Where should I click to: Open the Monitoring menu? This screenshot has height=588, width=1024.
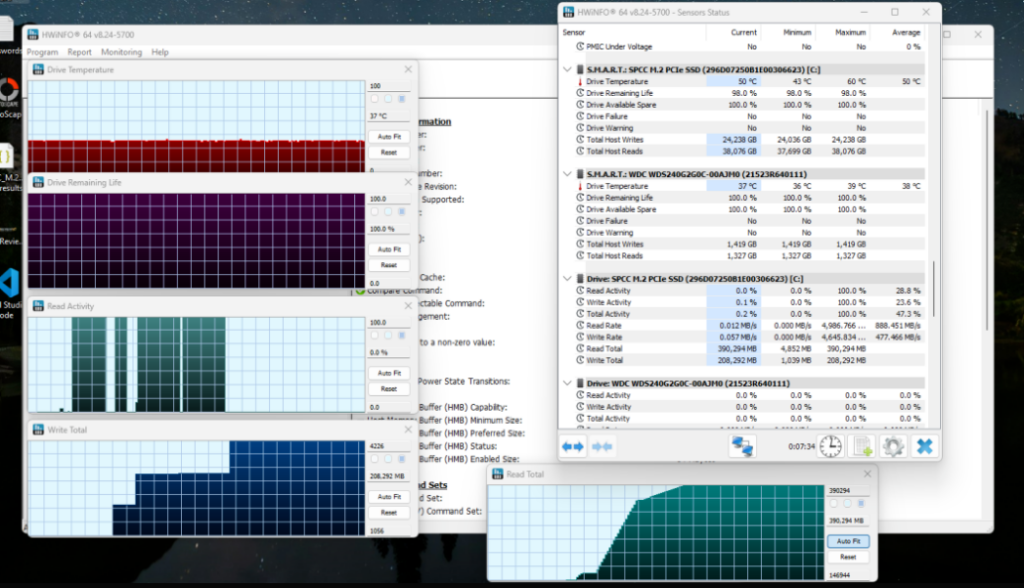pos(121,52)
